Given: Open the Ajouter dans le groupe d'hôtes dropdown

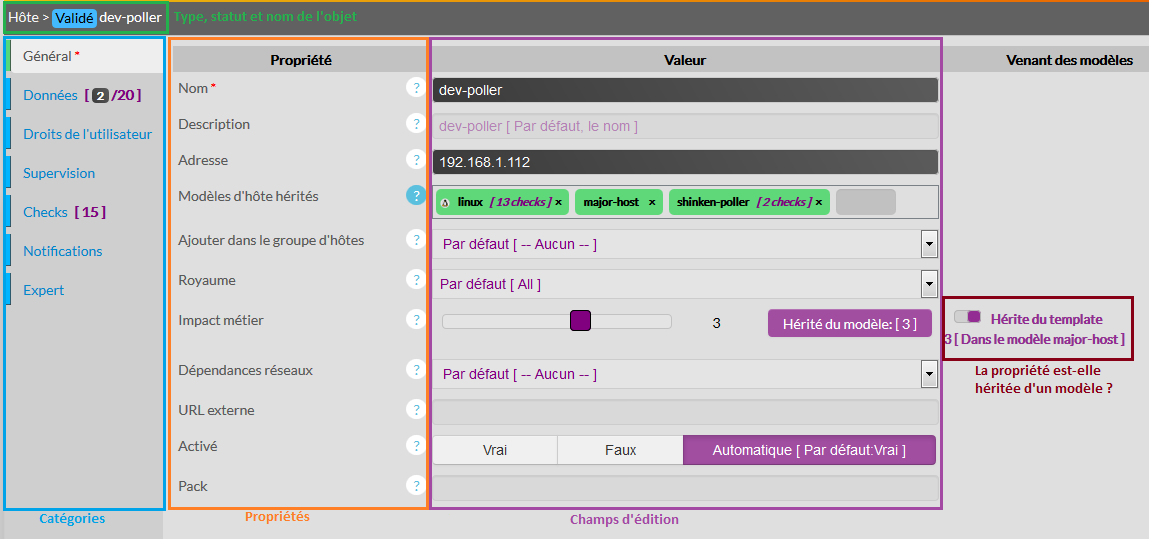Looking at the screenshot, I should 928,244.
